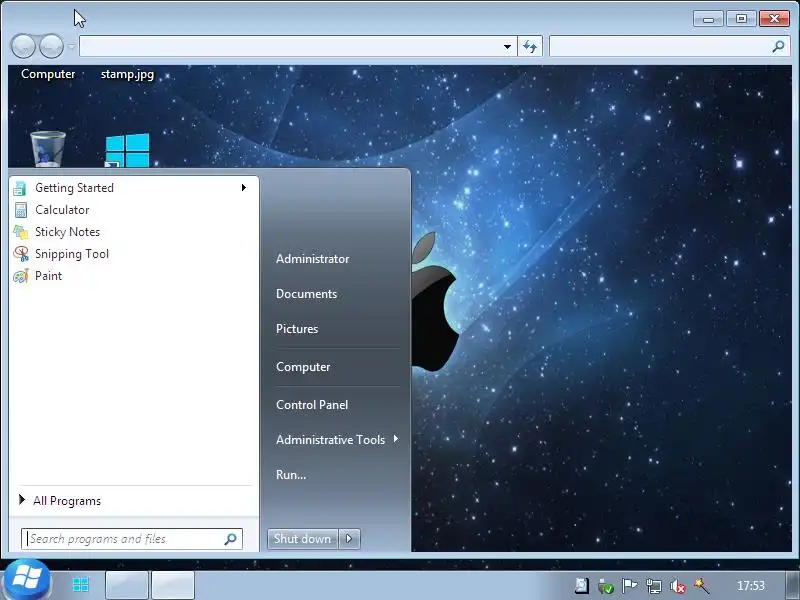Click the Snipping Tool scissors icon

point(21,254)
